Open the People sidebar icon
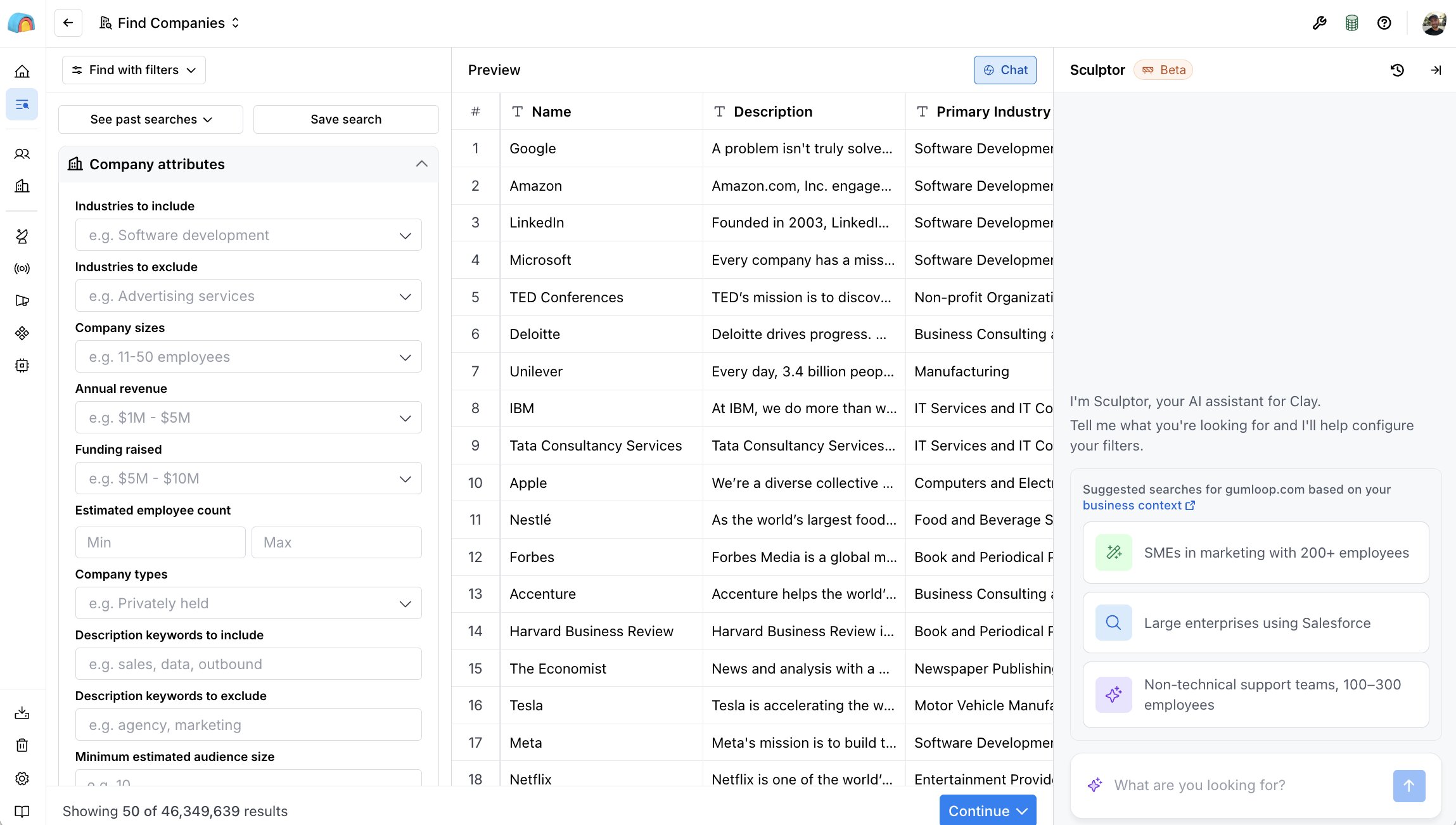Screen dimensions: 1456x825 [22, 154]
